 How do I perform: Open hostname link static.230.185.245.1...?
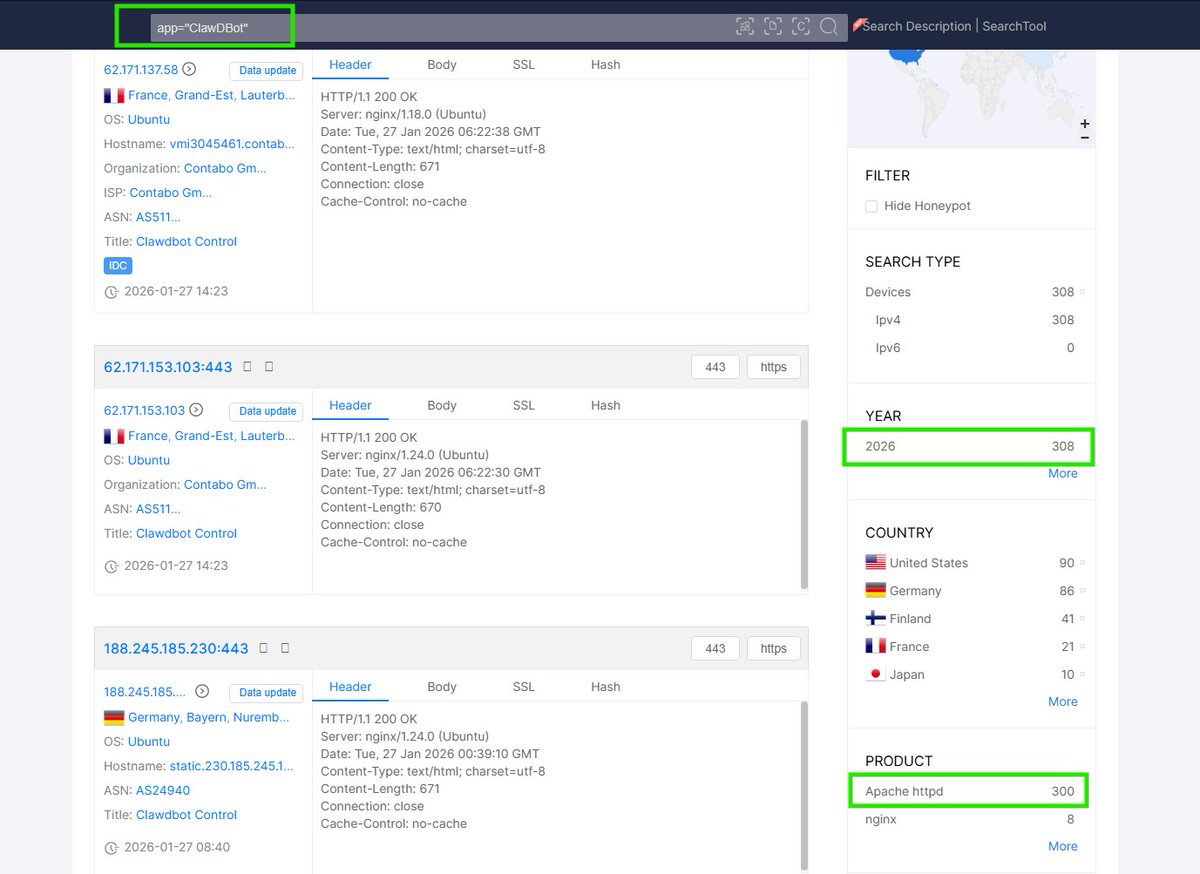pyautogui.click(x=231, y=766)
